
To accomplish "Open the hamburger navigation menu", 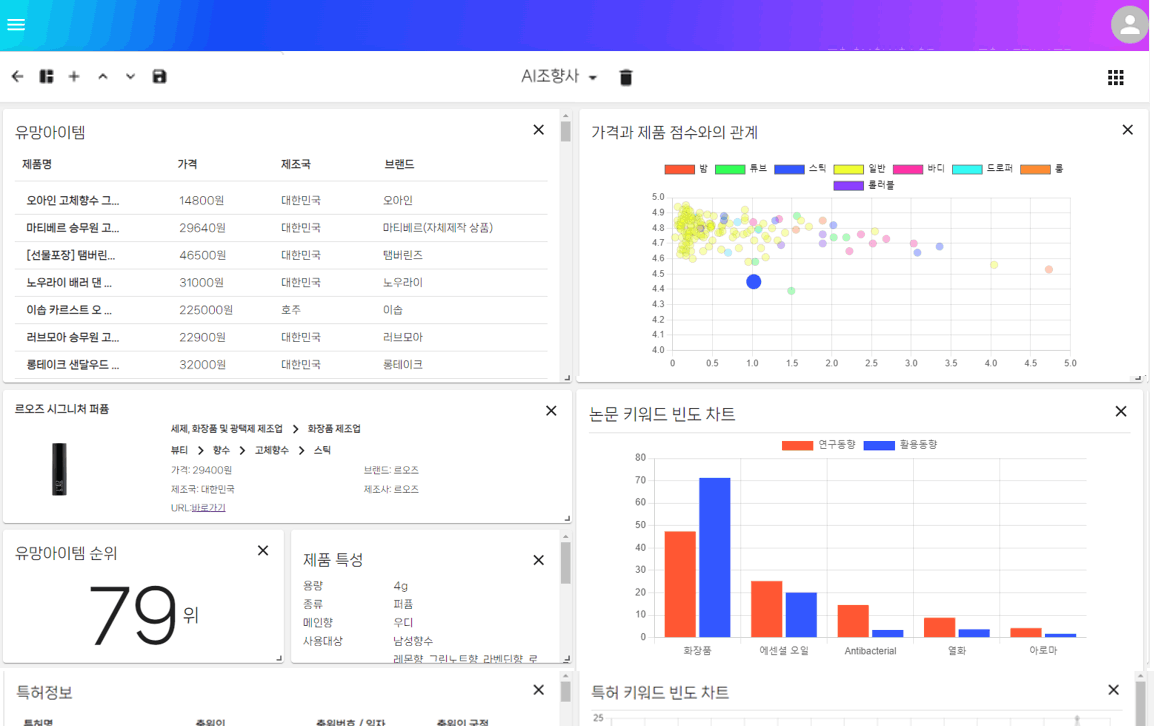I will click(x=16, y=25).
